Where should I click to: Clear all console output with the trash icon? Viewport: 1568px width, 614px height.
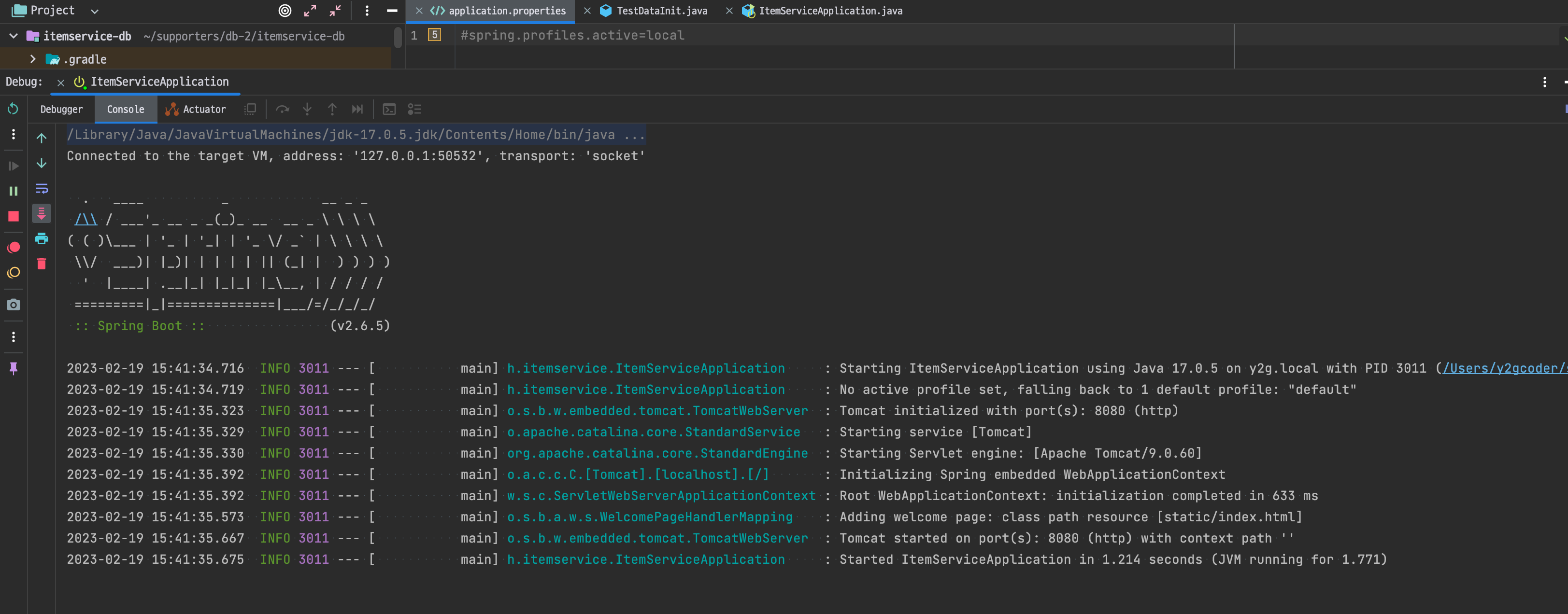[42, 264]
